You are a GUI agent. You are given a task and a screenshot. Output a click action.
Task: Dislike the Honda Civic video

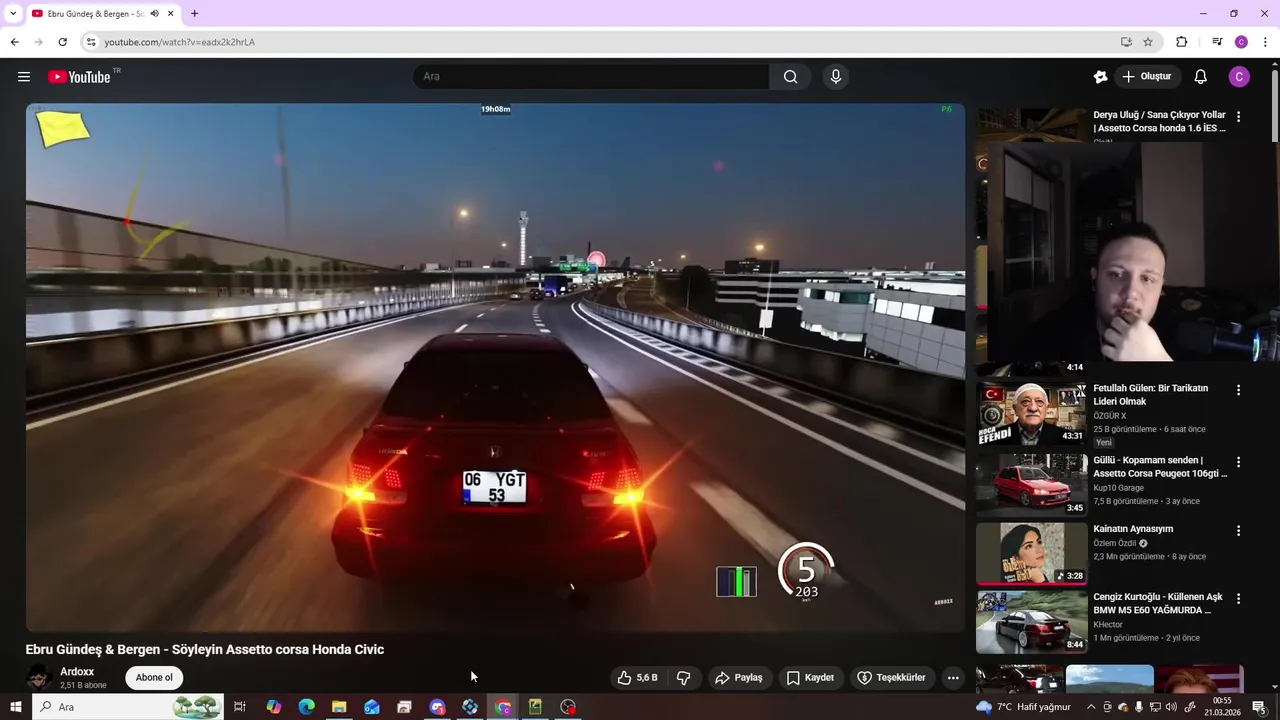pyautogui.click(x=684, y=678)
